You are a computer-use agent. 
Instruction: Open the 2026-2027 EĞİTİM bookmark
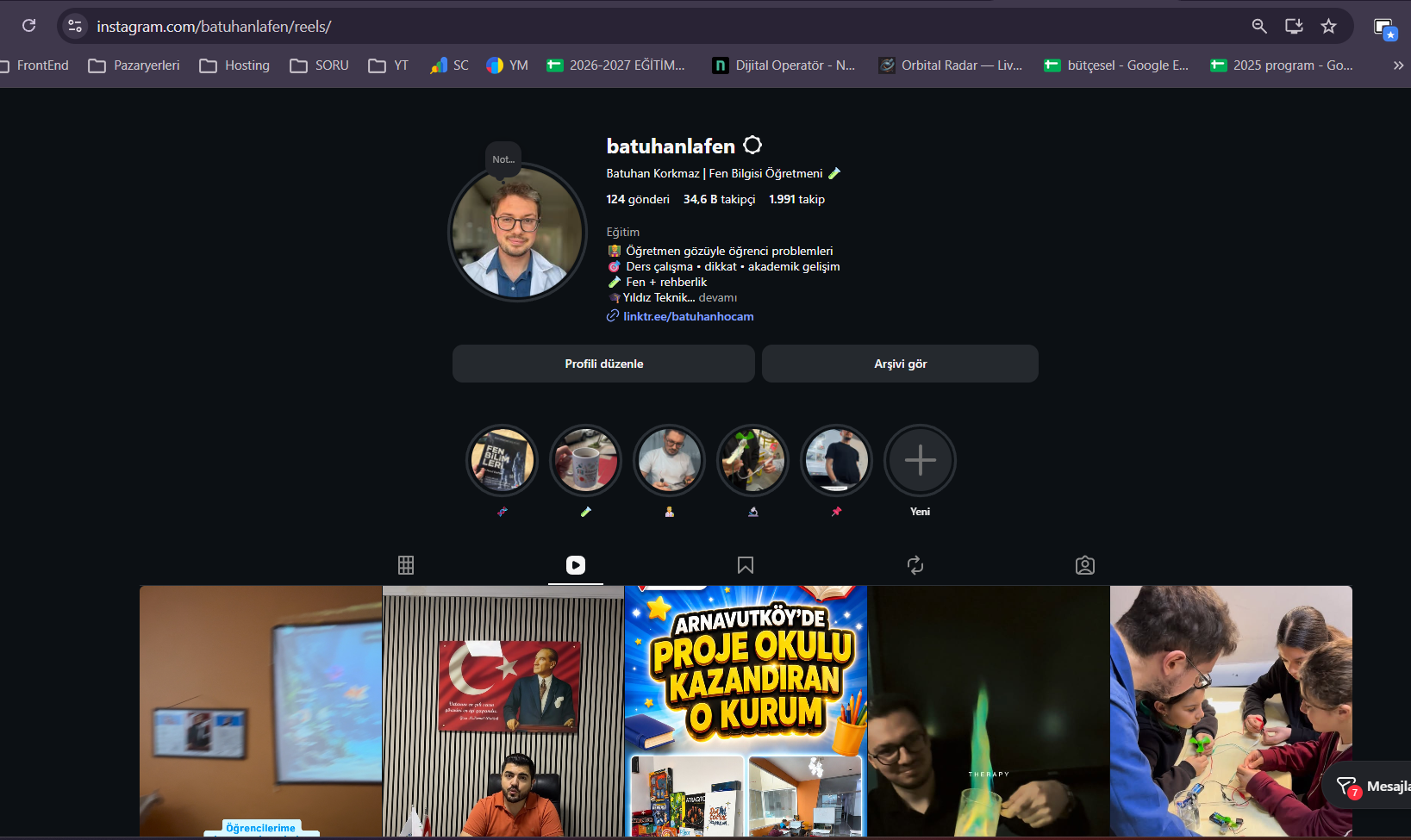[x=615, y=65]
